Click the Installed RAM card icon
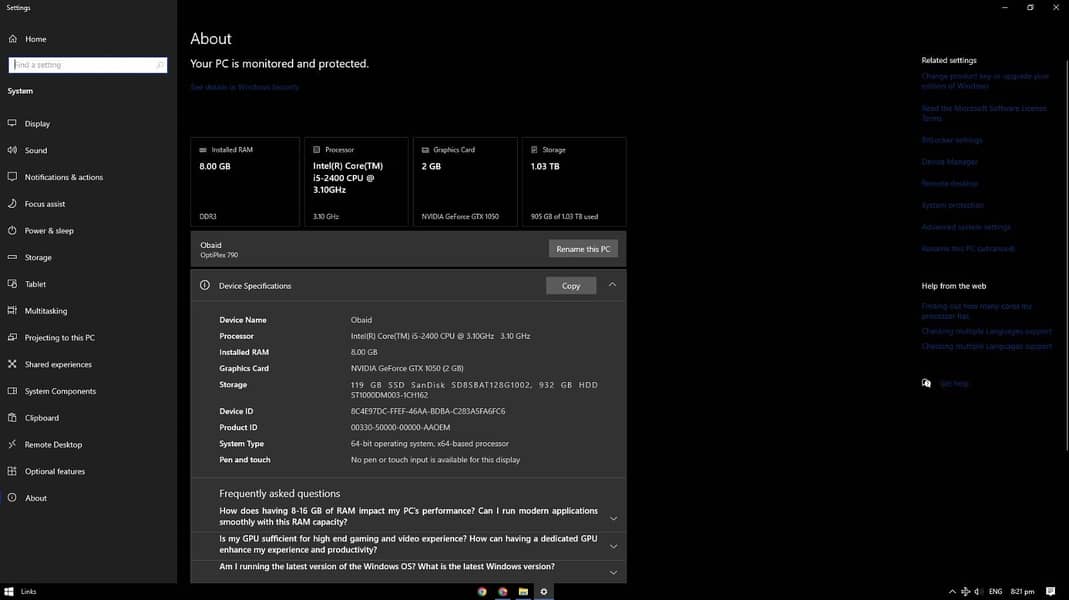Image resolution: width=1069 pixels, height=600 pixels. (x=202, y=149)
